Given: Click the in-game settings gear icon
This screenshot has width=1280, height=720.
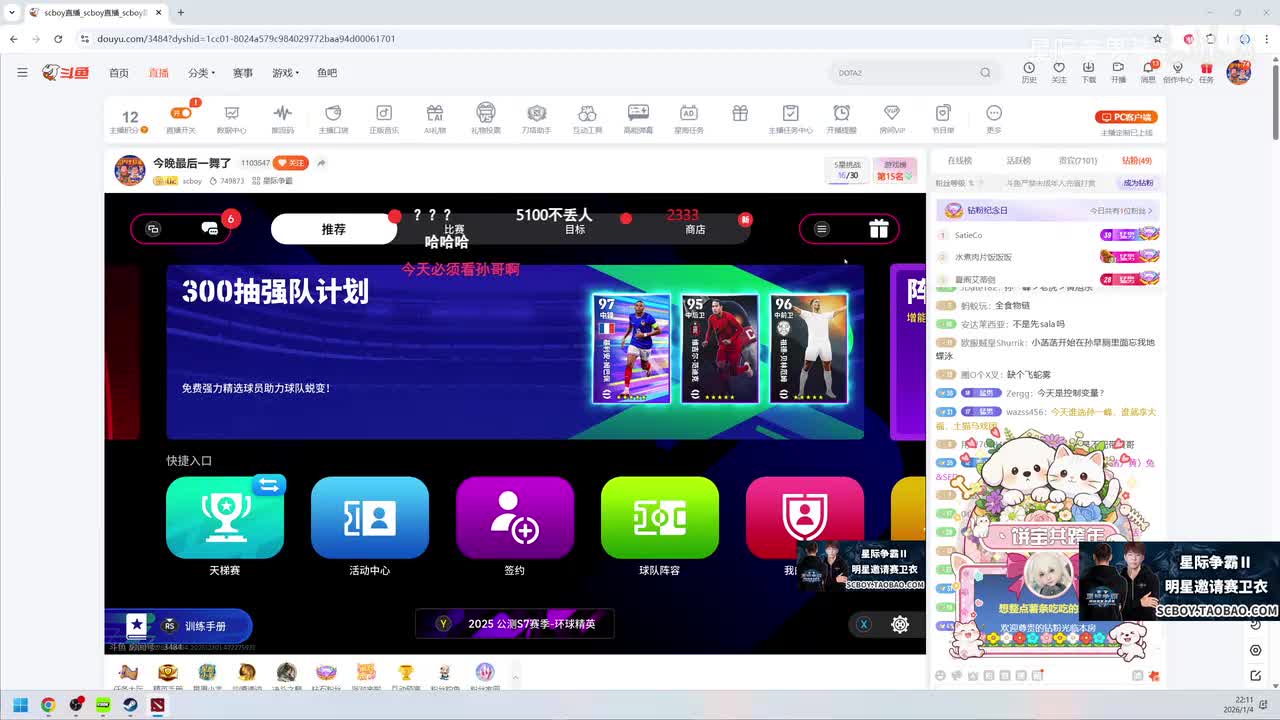Looking at the screenshot, I should [x=900, y=624].
